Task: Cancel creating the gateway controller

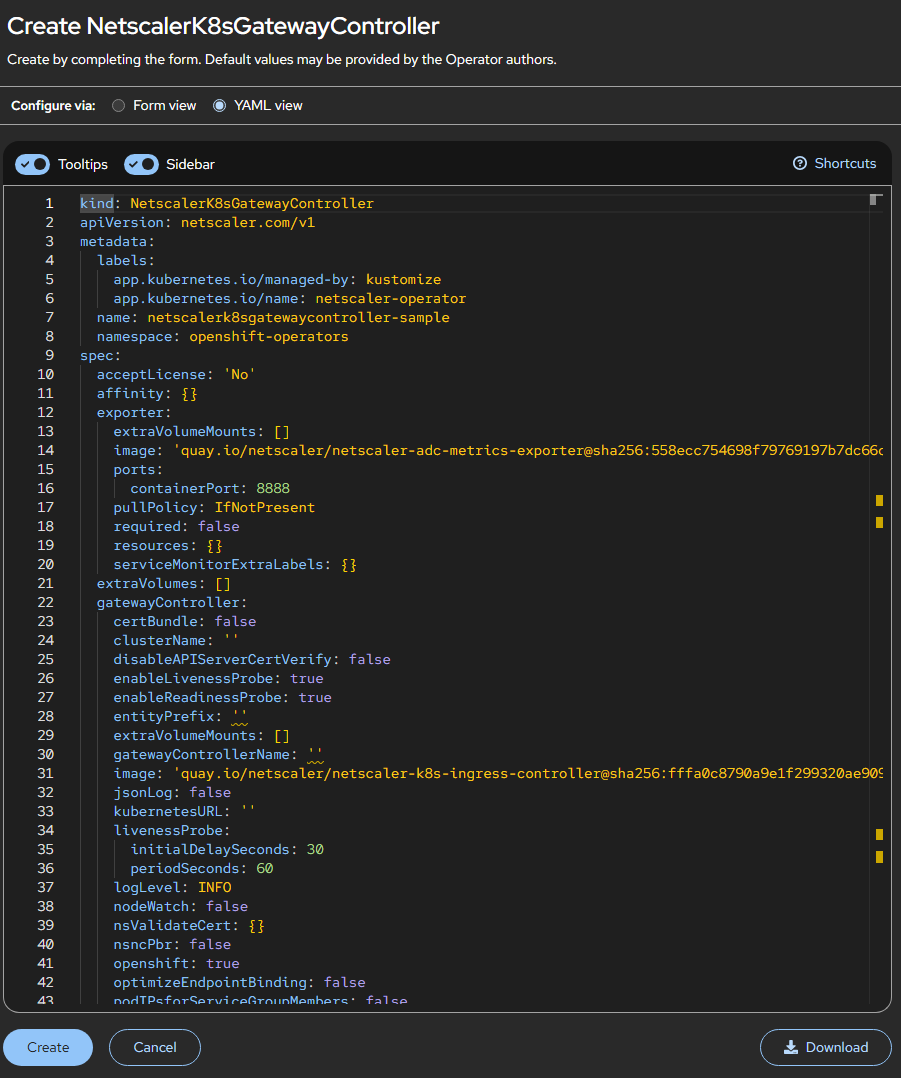Action: [x=154, y=1047]
